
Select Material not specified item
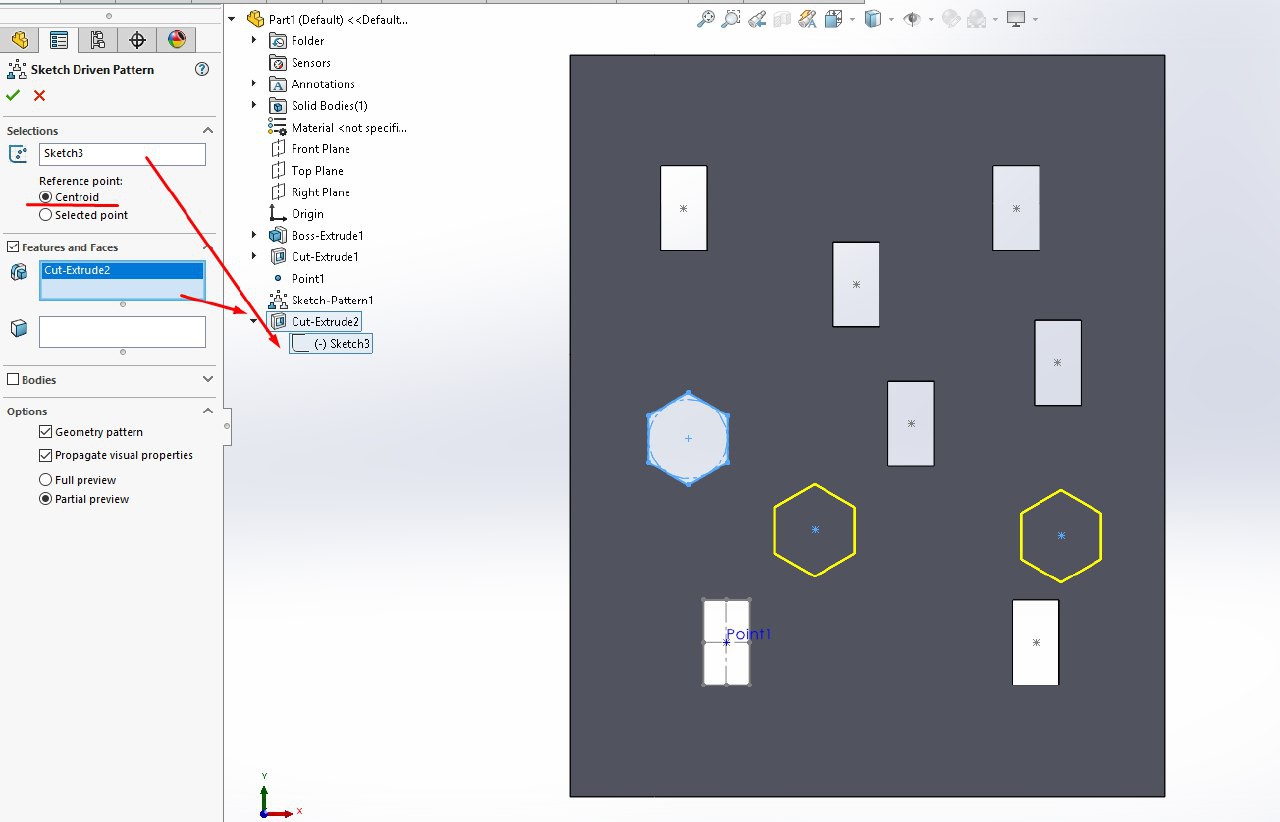click(349, 128)
